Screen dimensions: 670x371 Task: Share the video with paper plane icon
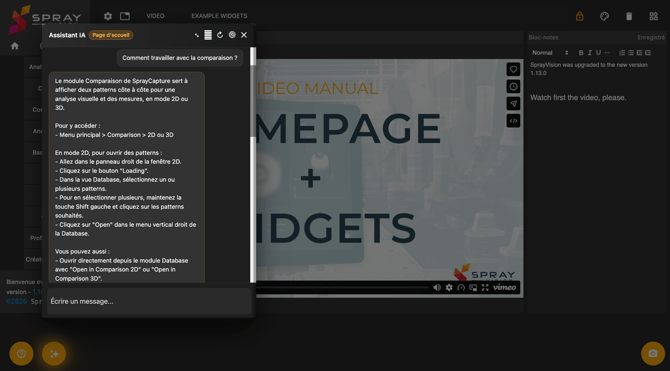point(514,103)
